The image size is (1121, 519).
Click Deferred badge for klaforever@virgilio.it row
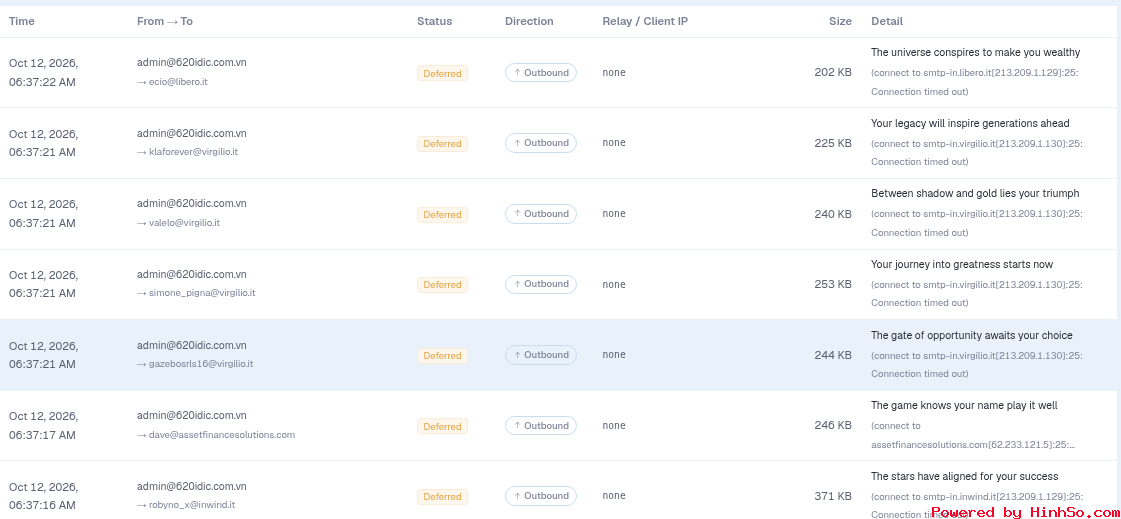click(x=443, y=144)
